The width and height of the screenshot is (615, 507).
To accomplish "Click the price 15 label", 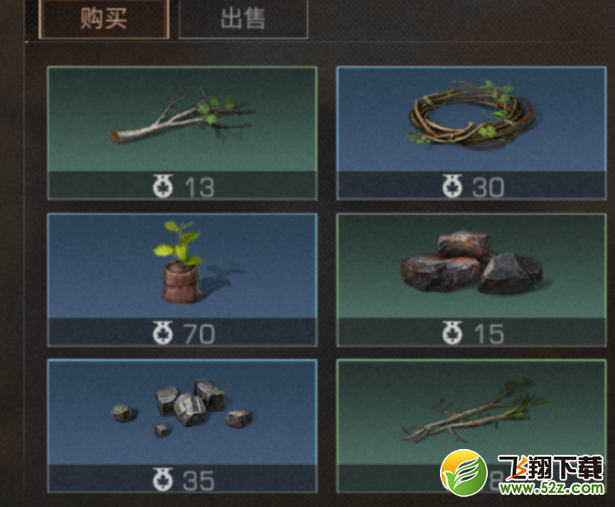I will (489, 334).
